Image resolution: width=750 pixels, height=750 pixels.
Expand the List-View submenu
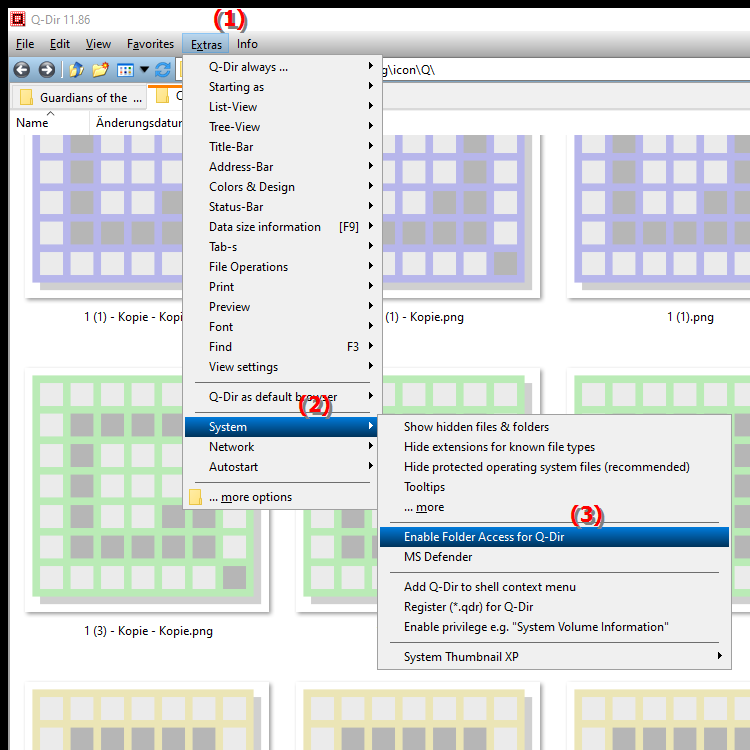[x=281, y=107]
